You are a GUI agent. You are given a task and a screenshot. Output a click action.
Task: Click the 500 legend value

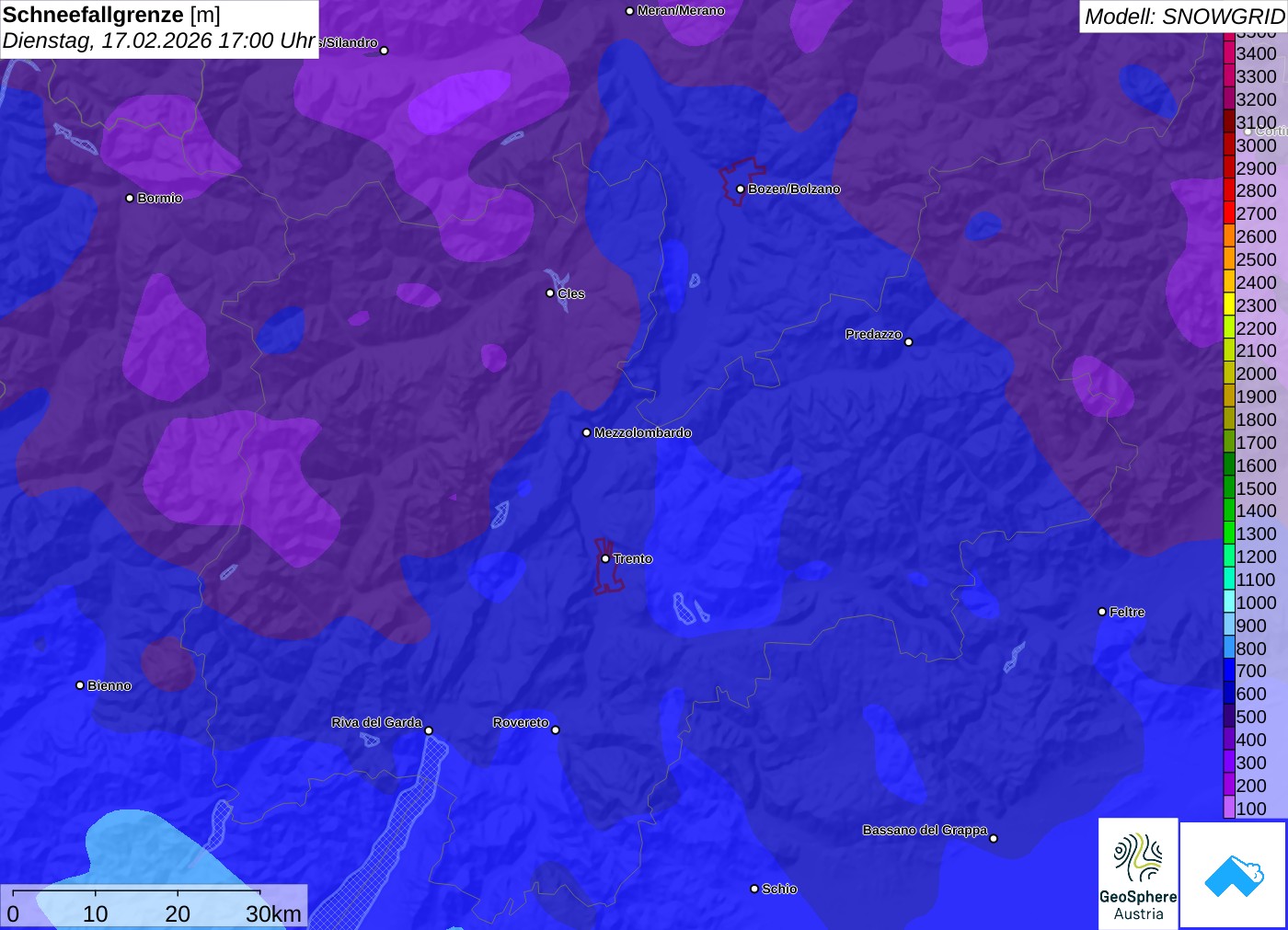pos(1251,717)
